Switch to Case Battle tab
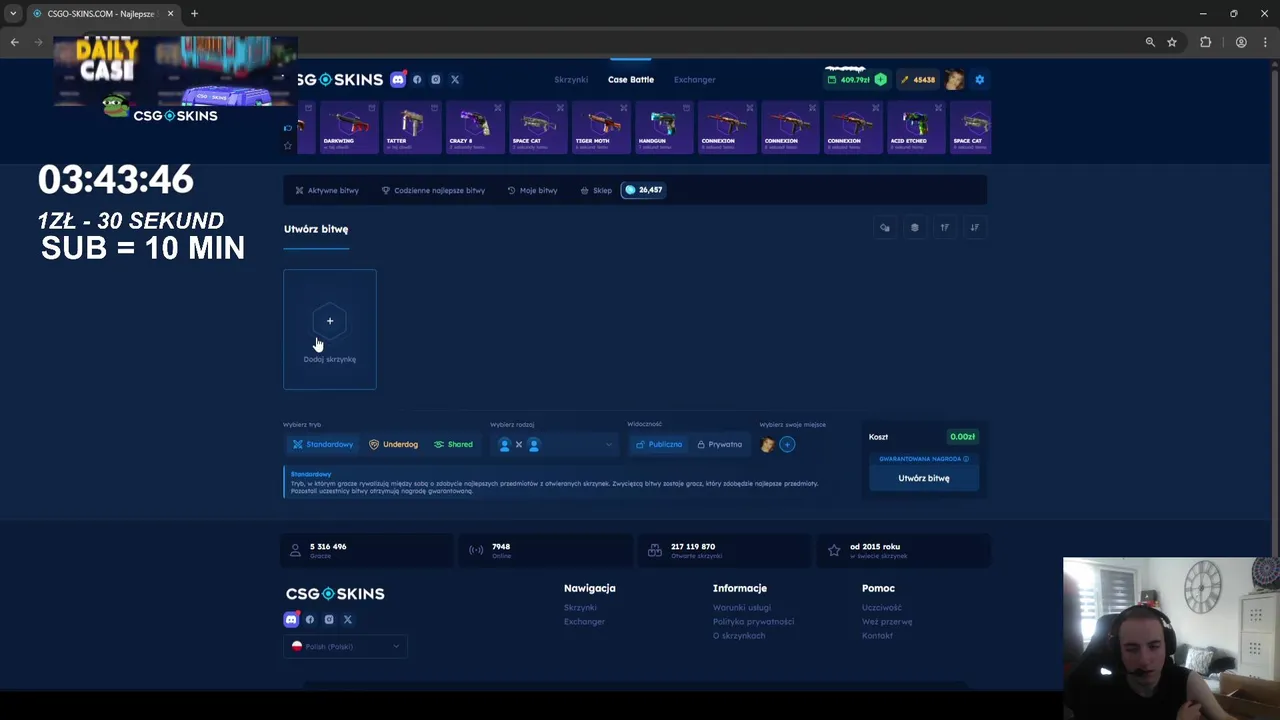The image size is (1280, 720). 631,79
